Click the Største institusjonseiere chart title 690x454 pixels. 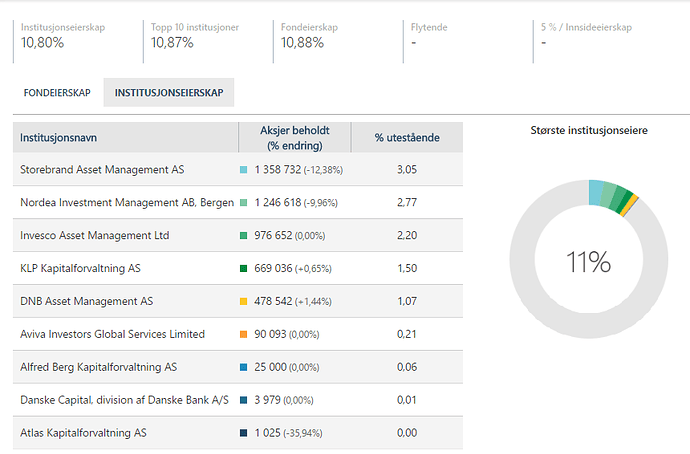(589, 131)
